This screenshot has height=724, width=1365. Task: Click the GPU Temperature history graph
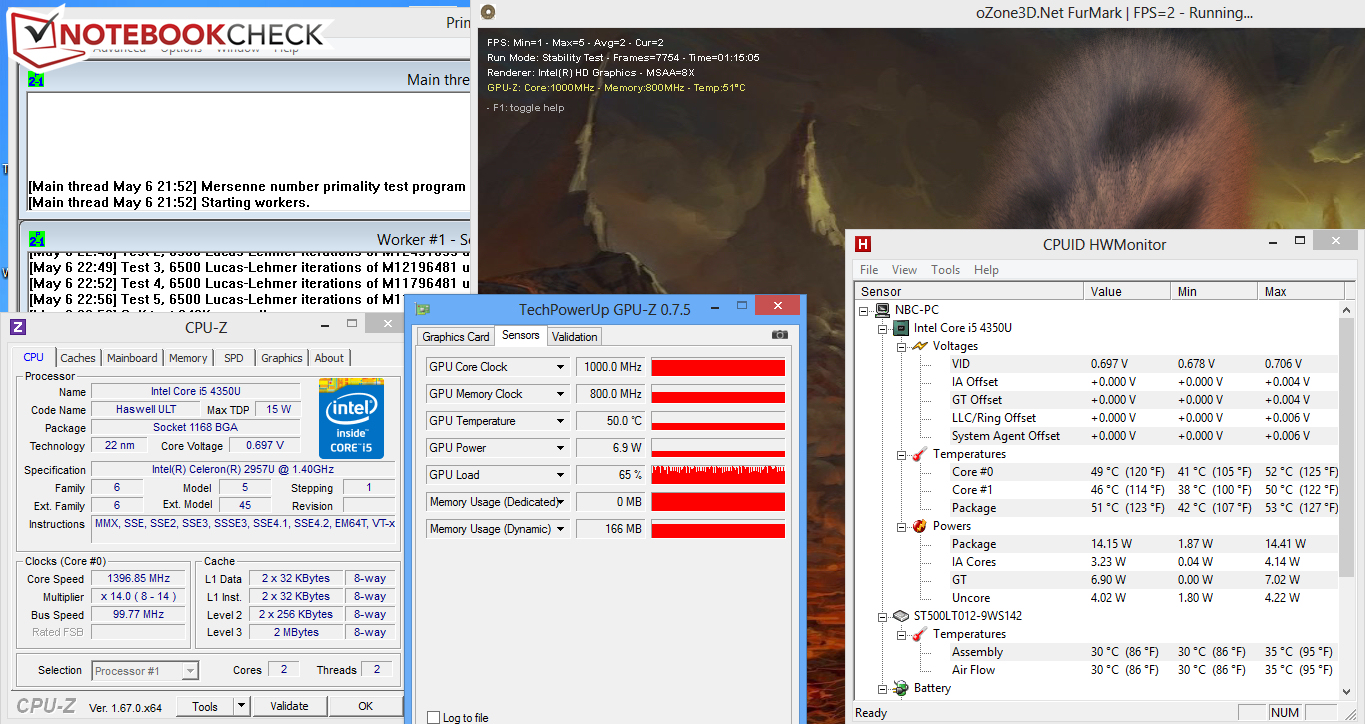point(718,421)
